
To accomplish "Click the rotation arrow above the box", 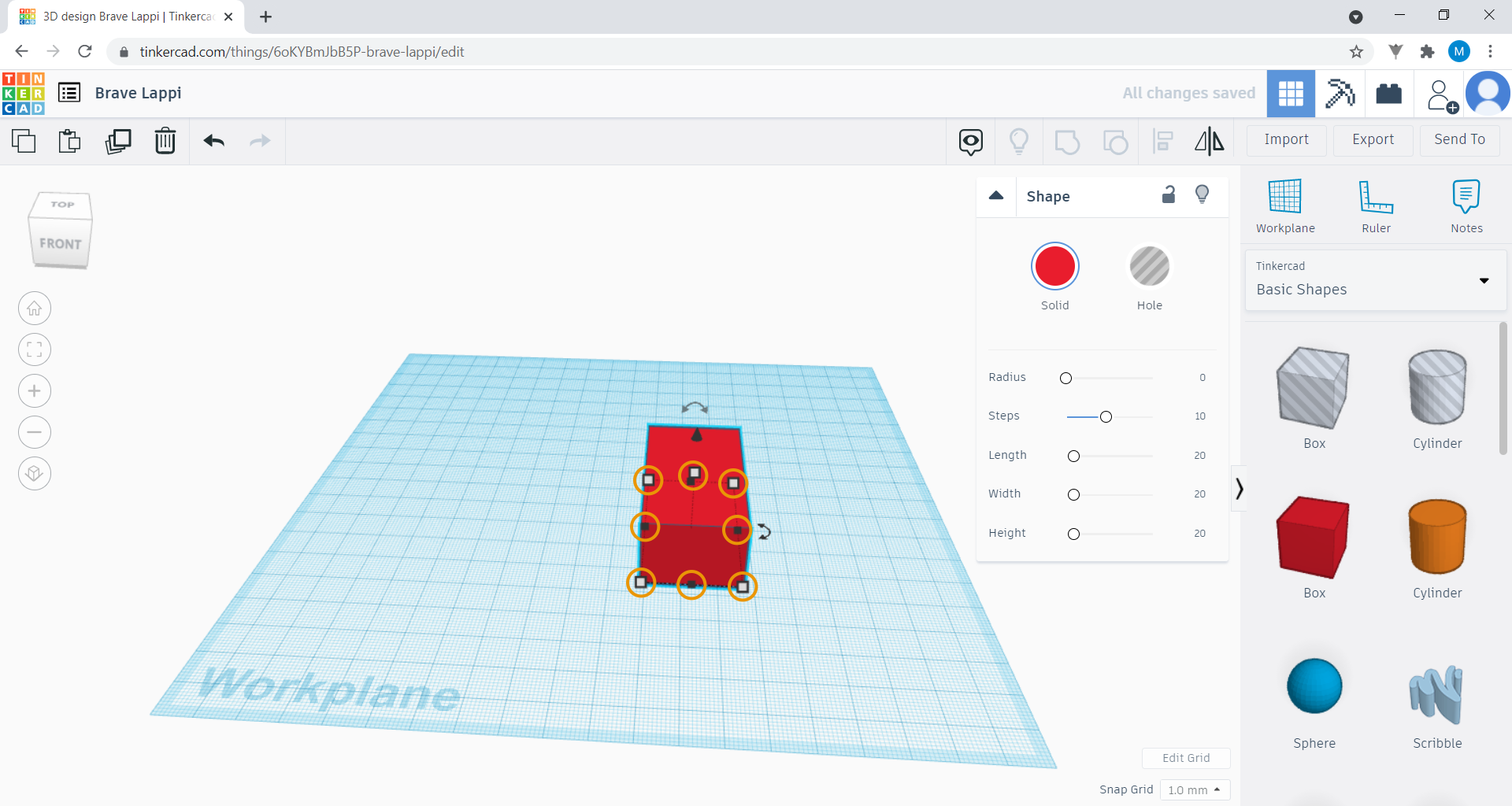I will [695, 408].
